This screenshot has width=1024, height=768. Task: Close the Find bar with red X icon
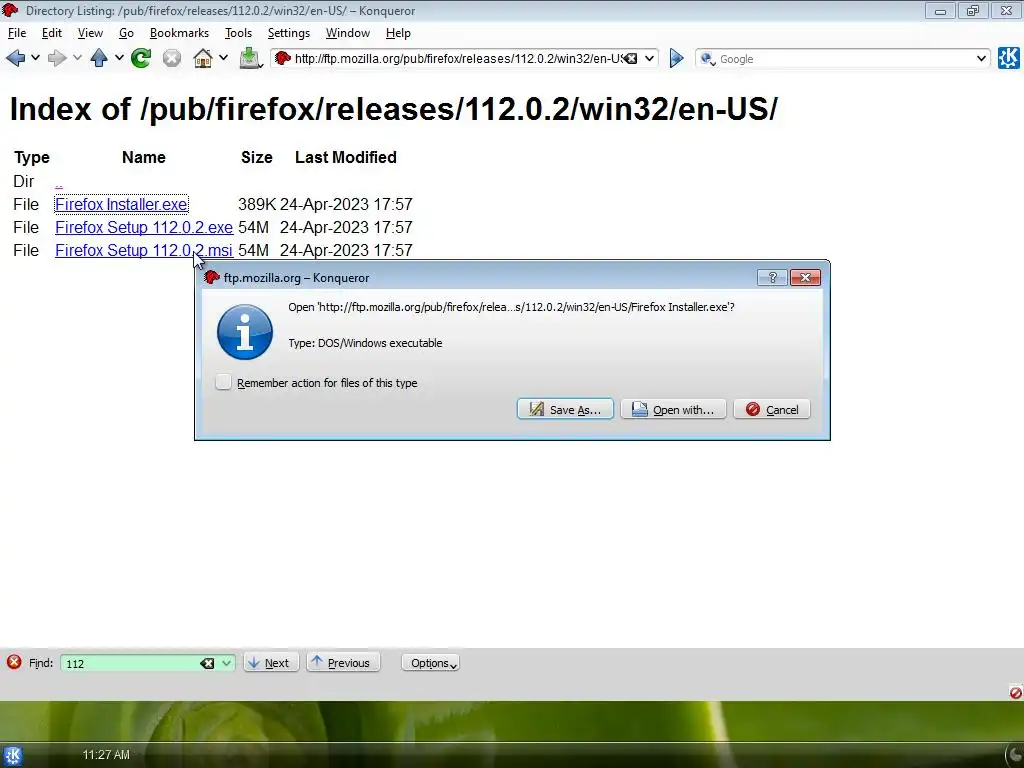pyautogui.click(x=14, y=662)
